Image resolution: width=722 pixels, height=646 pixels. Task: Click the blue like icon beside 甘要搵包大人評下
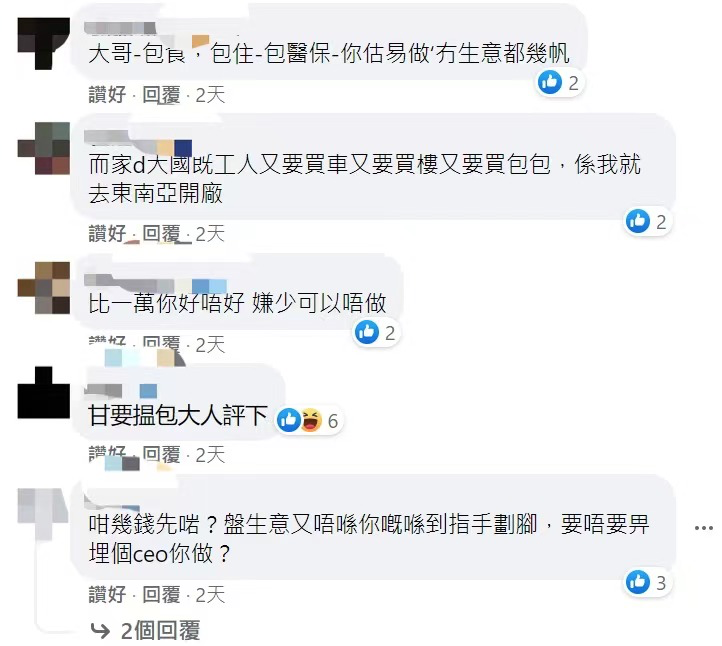coord(289,420)
